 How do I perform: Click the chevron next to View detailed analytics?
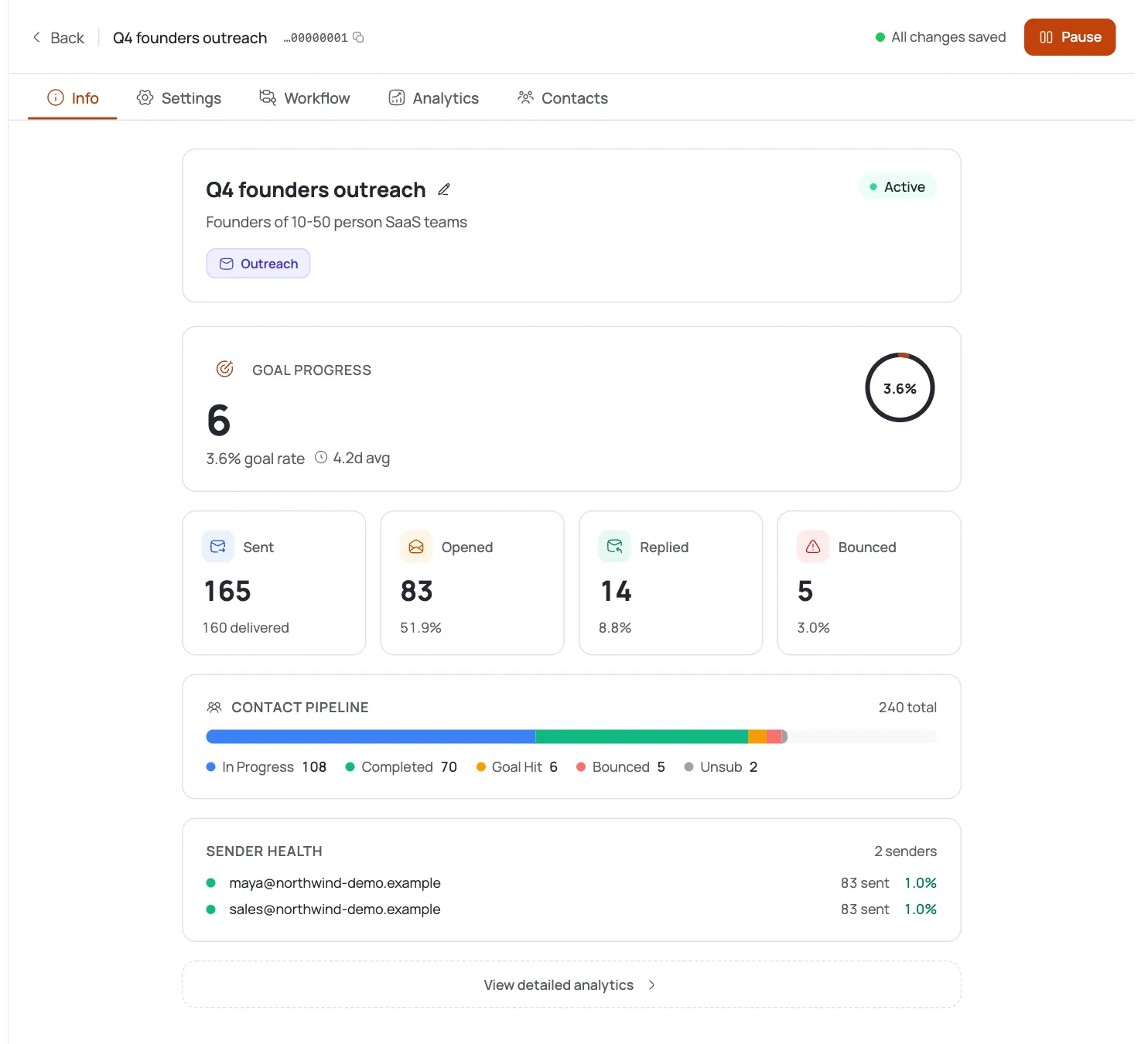652,984
